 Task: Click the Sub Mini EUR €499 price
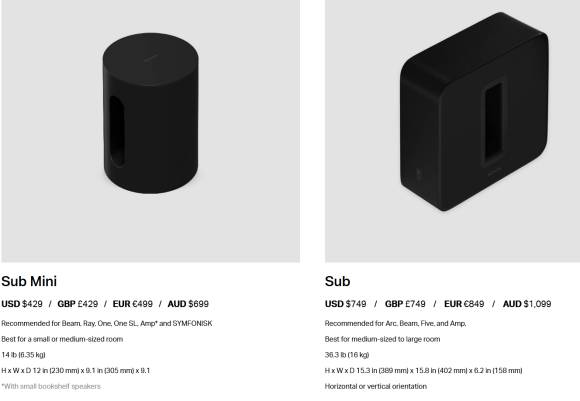tap(132, 304)
